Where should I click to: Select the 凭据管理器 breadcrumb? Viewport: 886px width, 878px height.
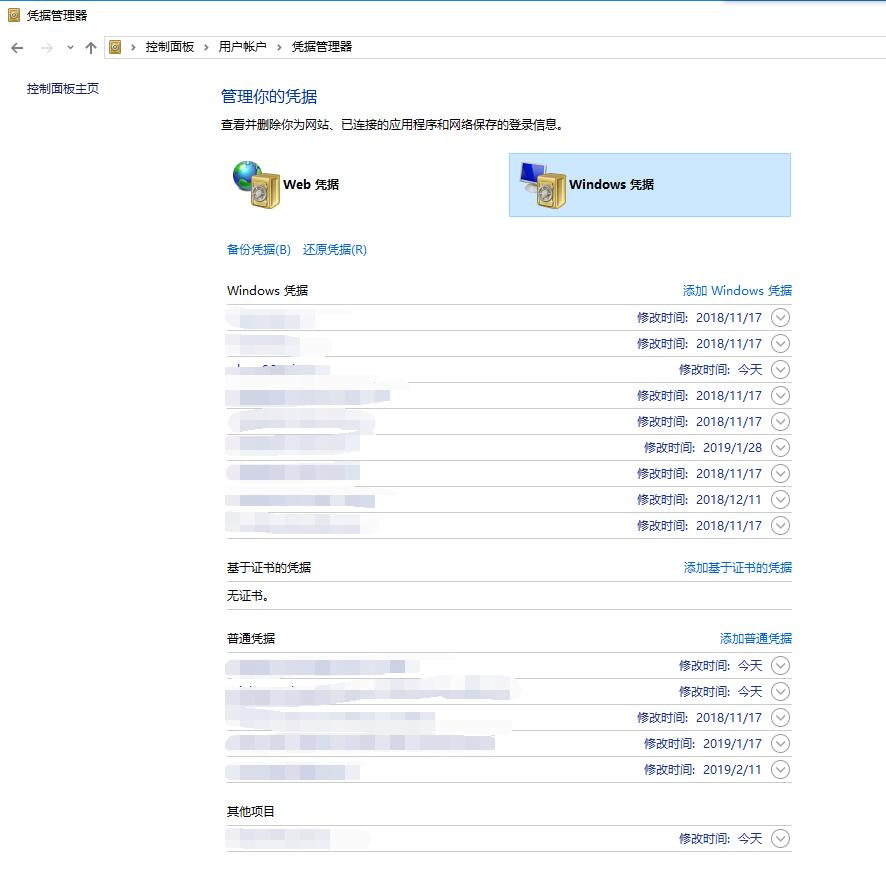(322, 47)
